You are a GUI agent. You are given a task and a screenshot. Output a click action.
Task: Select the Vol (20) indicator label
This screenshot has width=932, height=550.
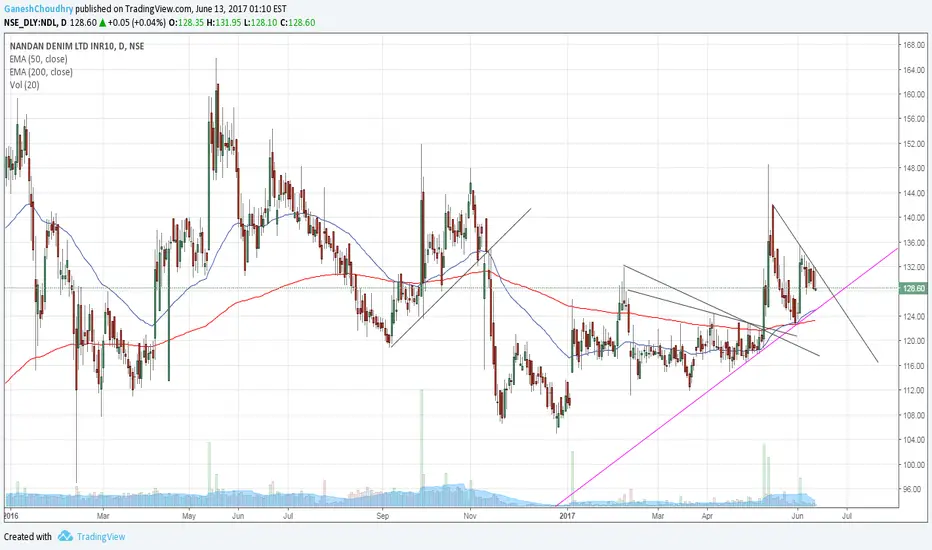[x=24, y=85]
